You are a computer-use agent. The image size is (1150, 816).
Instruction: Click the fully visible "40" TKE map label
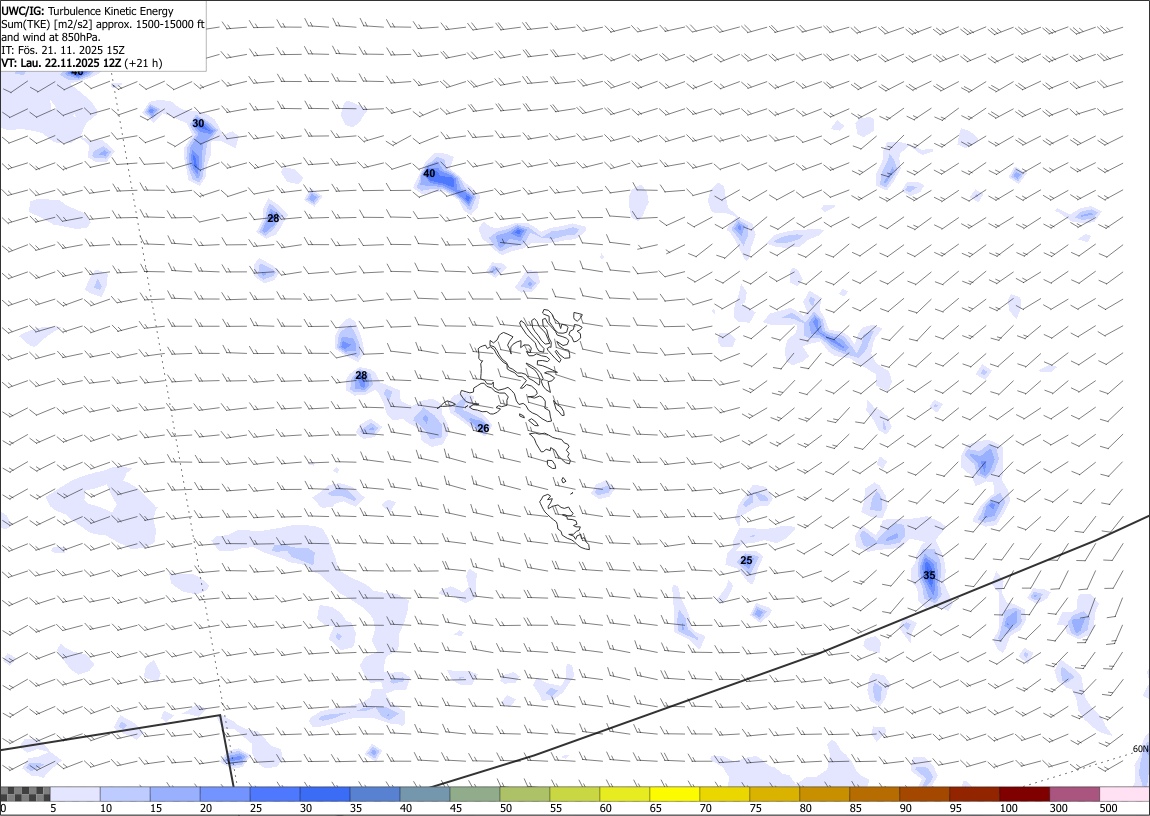pos(429,174)
